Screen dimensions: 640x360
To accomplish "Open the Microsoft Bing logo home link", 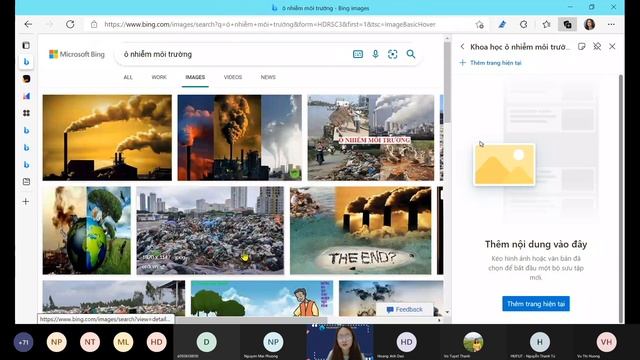I will tap(77, 54).
